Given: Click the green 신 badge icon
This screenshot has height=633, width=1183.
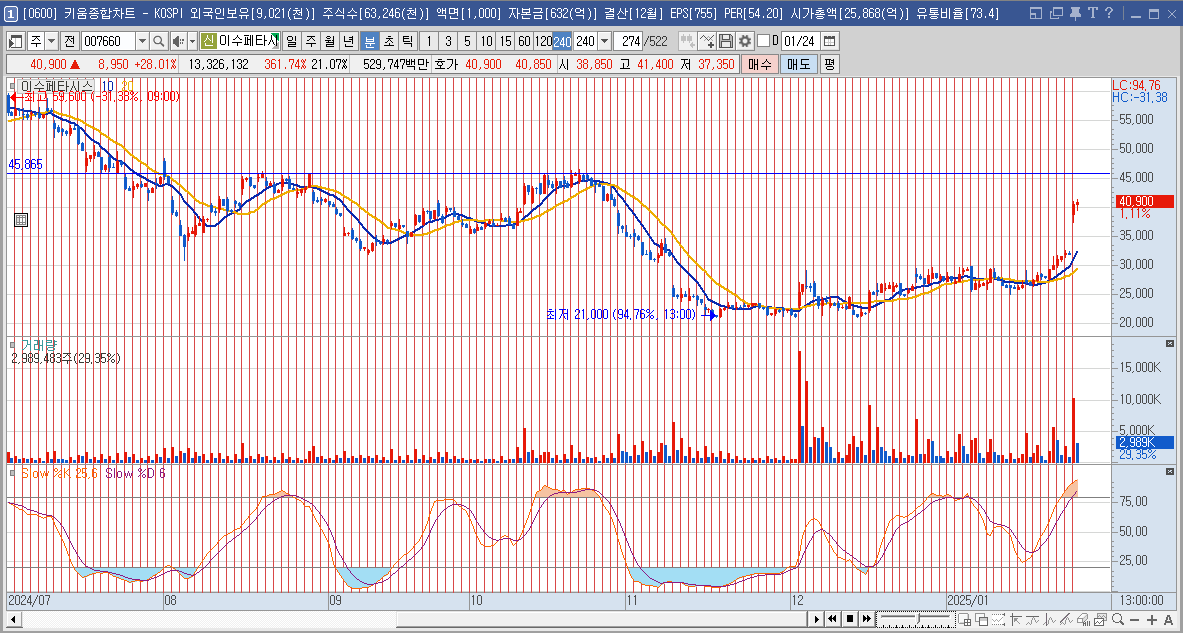Looking at the screenshot, I should tap(208, 41).
